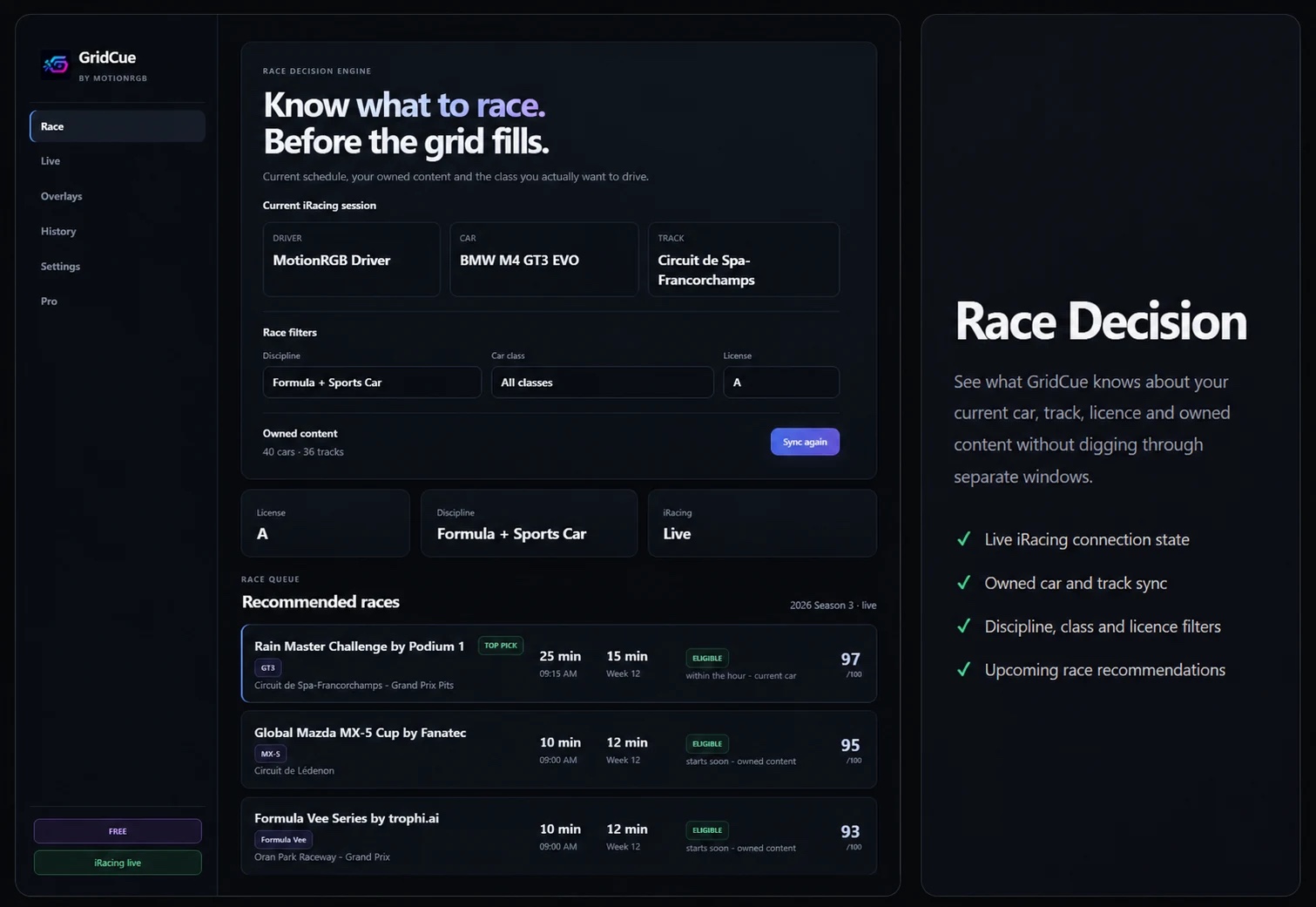This screenshot has height=907, width=1316.
Task: Click the 40 cars · 36 tracks text
Action: 303,452
